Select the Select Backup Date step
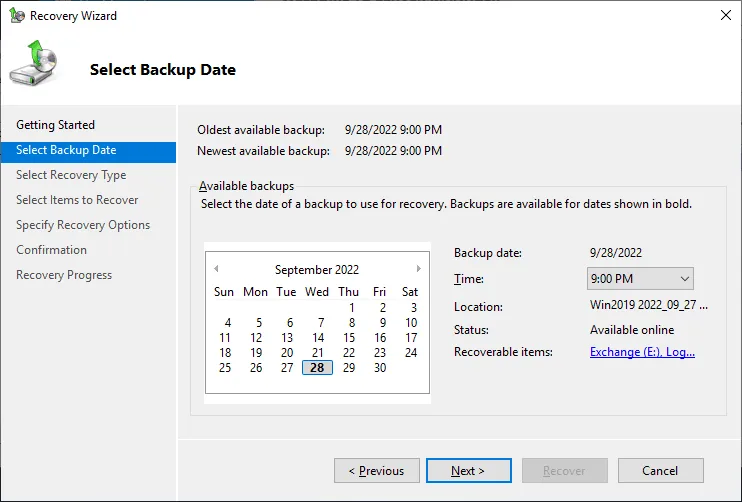Viewport: 742px width, 502px height. point(66,150)
